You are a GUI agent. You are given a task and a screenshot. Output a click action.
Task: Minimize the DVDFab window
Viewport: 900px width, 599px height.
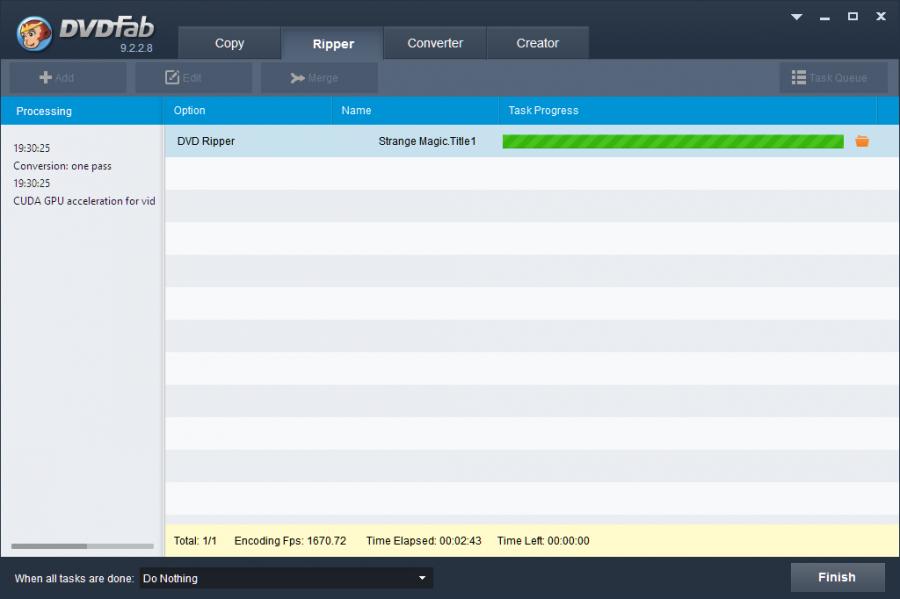click(x=825, y=17)
